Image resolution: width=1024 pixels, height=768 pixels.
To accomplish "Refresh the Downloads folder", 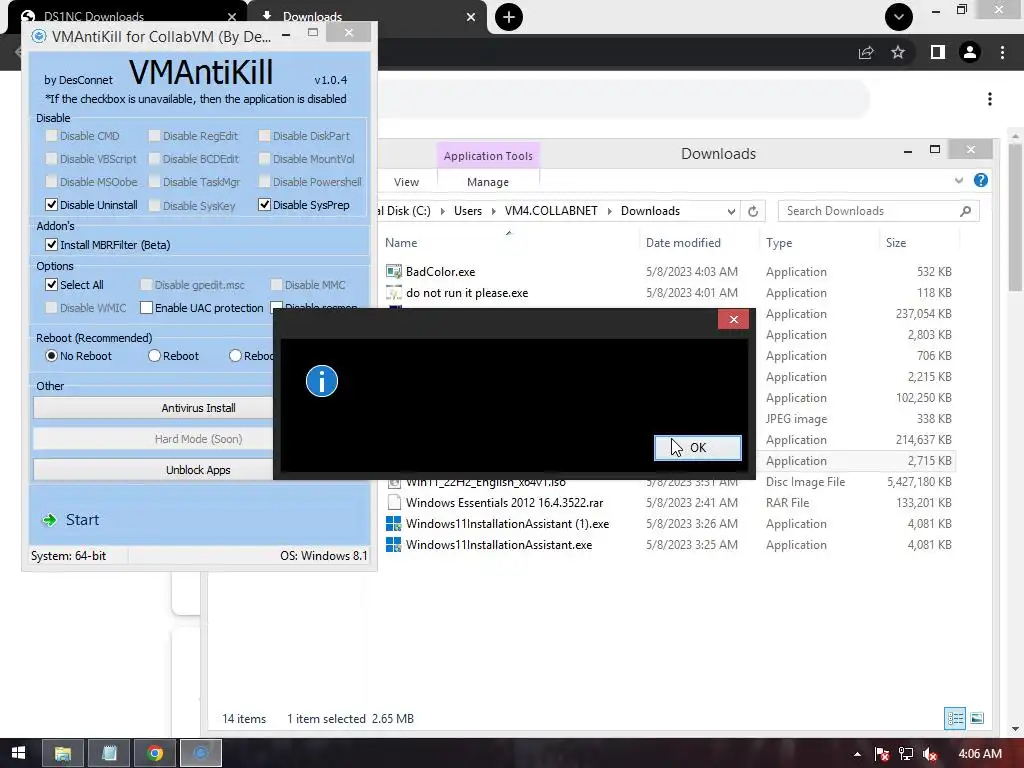I will click(753, 211).
